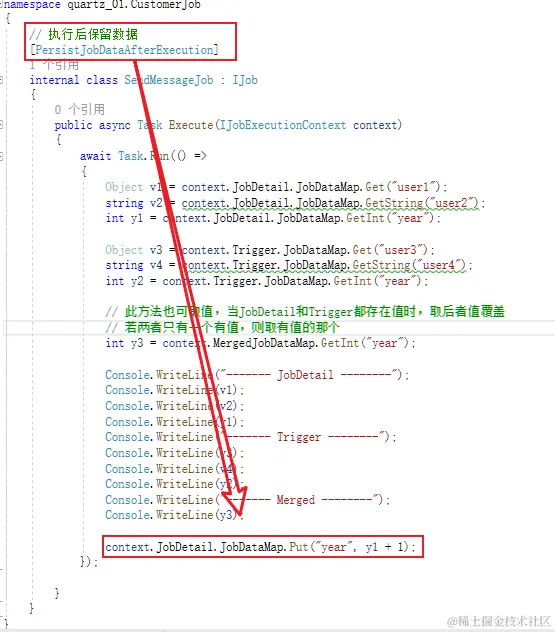Click the IJobExecutionContext parameter type
This screenshot has height=632, width=555.
tap(283, 125)
